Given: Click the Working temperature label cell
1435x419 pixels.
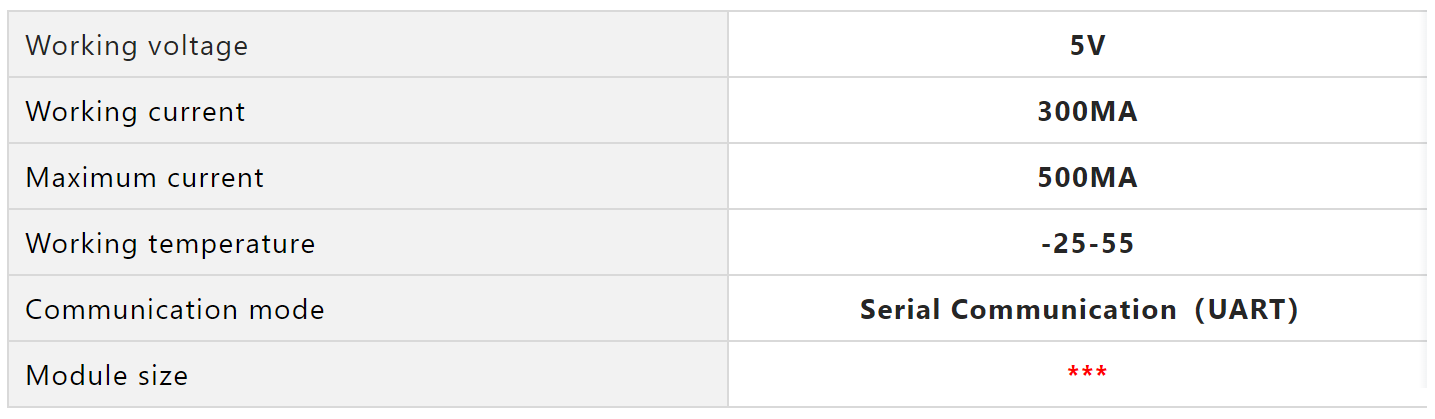Looking at the screenshot, I should click(x=367, y=243).
